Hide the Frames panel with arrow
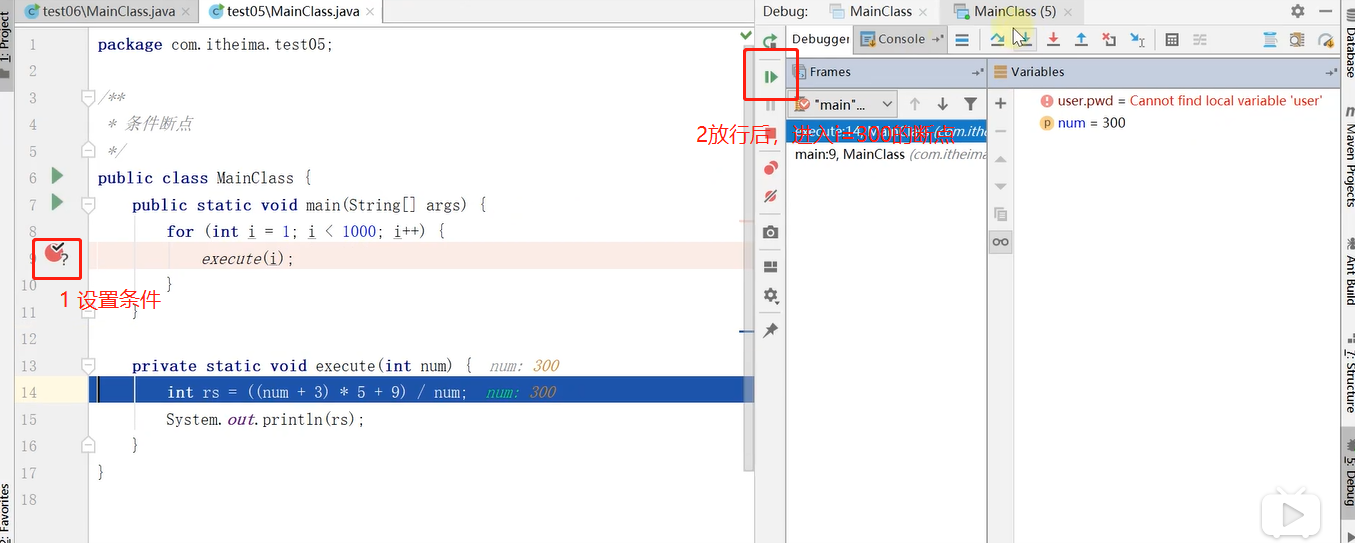The image size is (1355, 543). (977, 72)
